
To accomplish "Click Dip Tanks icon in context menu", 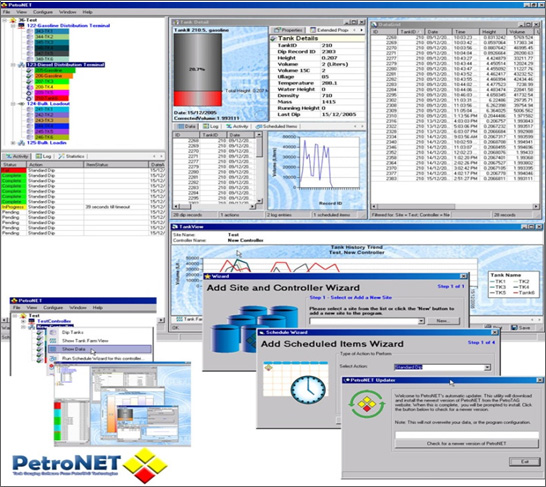I will tap(53, 332).
